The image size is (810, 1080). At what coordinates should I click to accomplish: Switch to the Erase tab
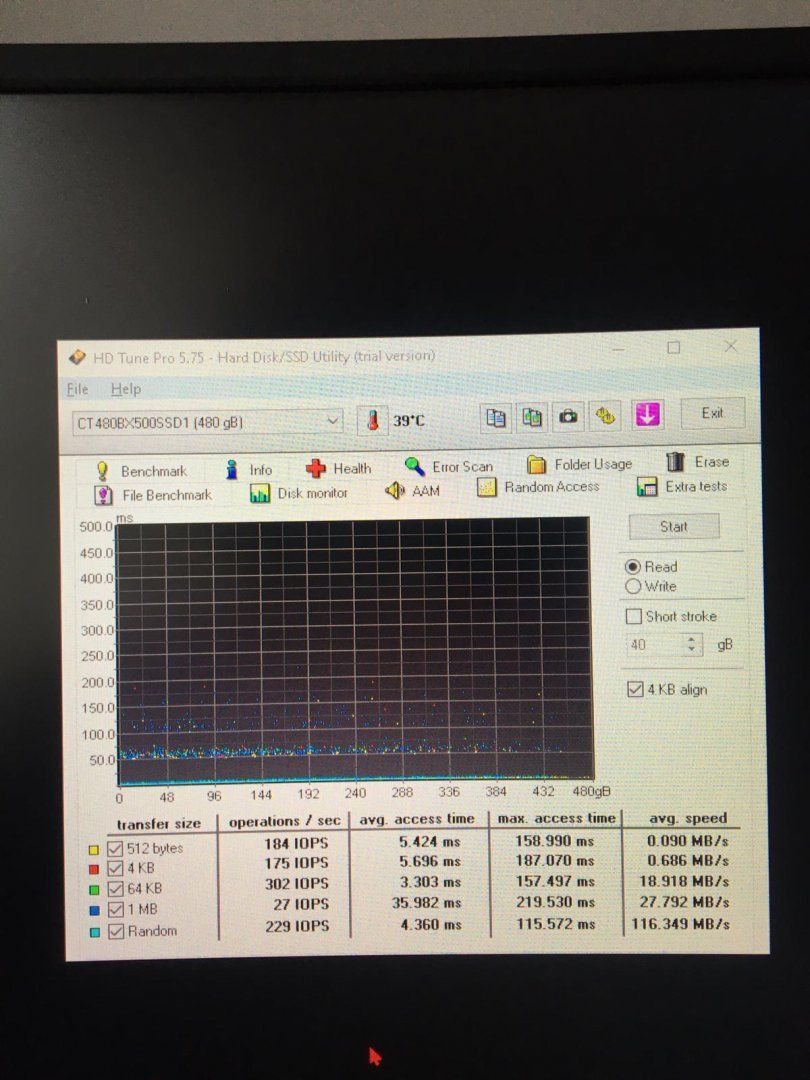[697, 461]
